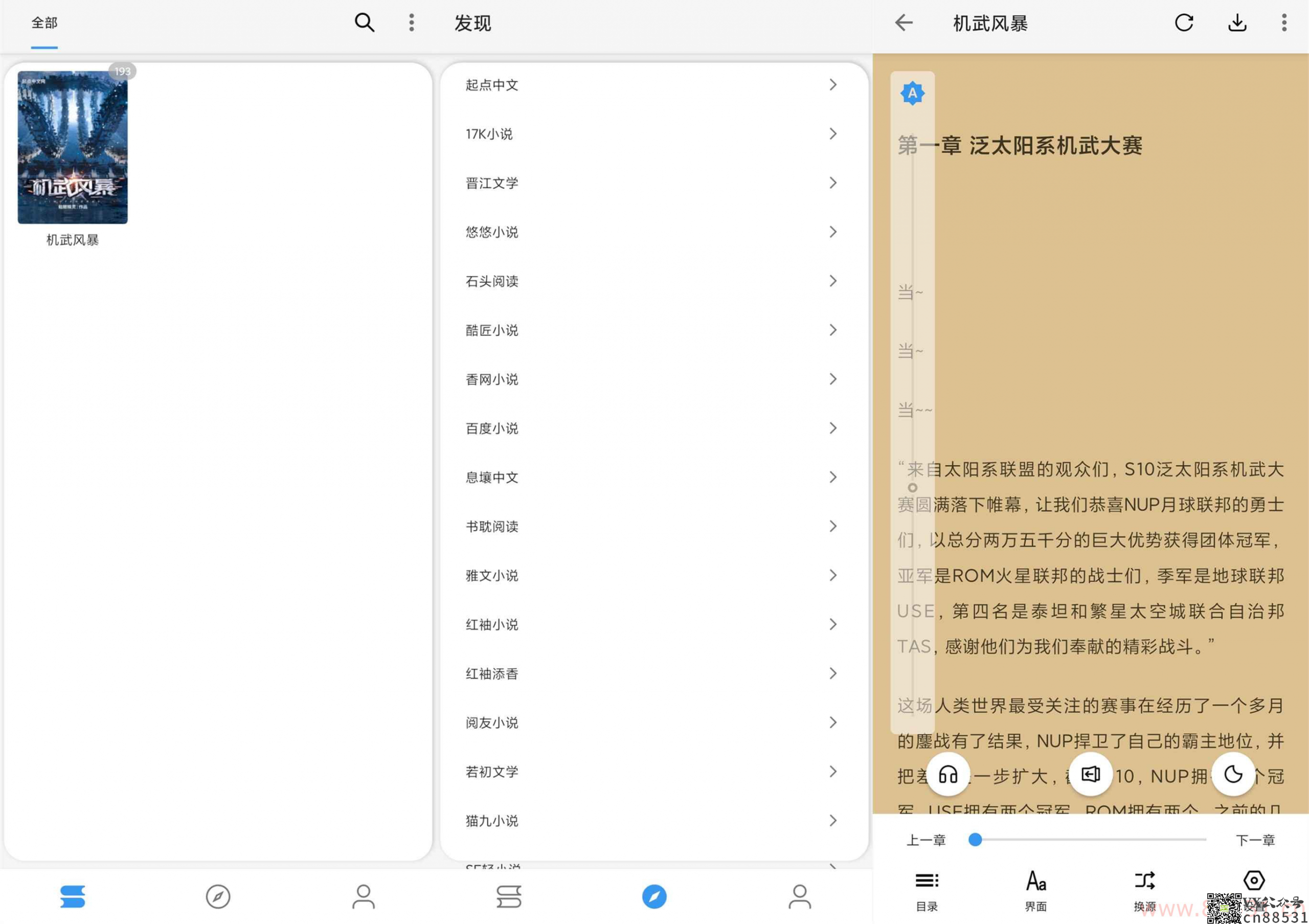Switch to the 全部 tab
1309x924 pixels.
point(44,23)
